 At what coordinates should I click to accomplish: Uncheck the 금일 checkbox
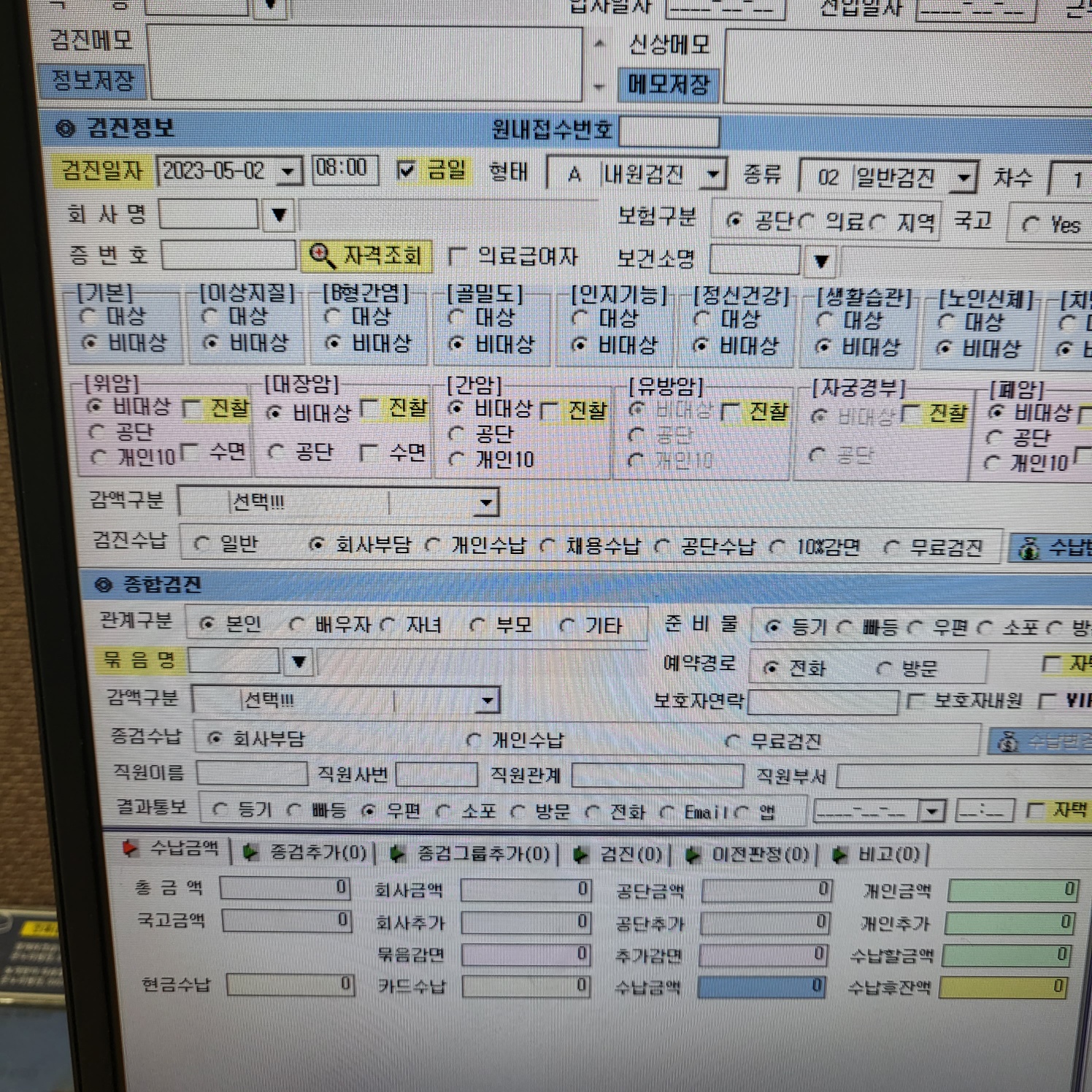(x=406, y=171)
